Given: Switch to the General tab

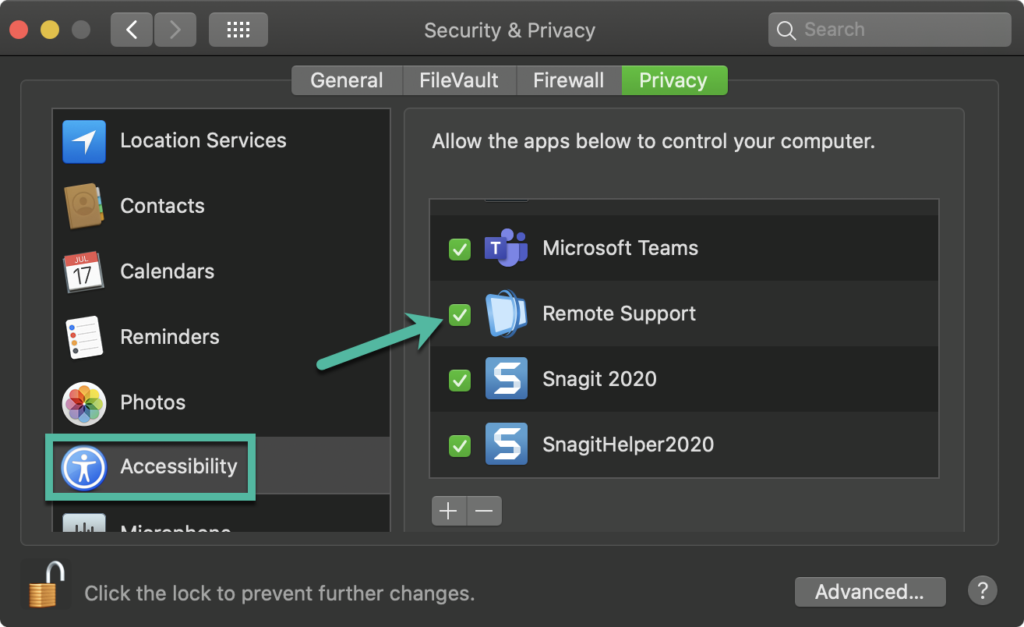Looking at the screenshot, I should [x=346, y=80].
